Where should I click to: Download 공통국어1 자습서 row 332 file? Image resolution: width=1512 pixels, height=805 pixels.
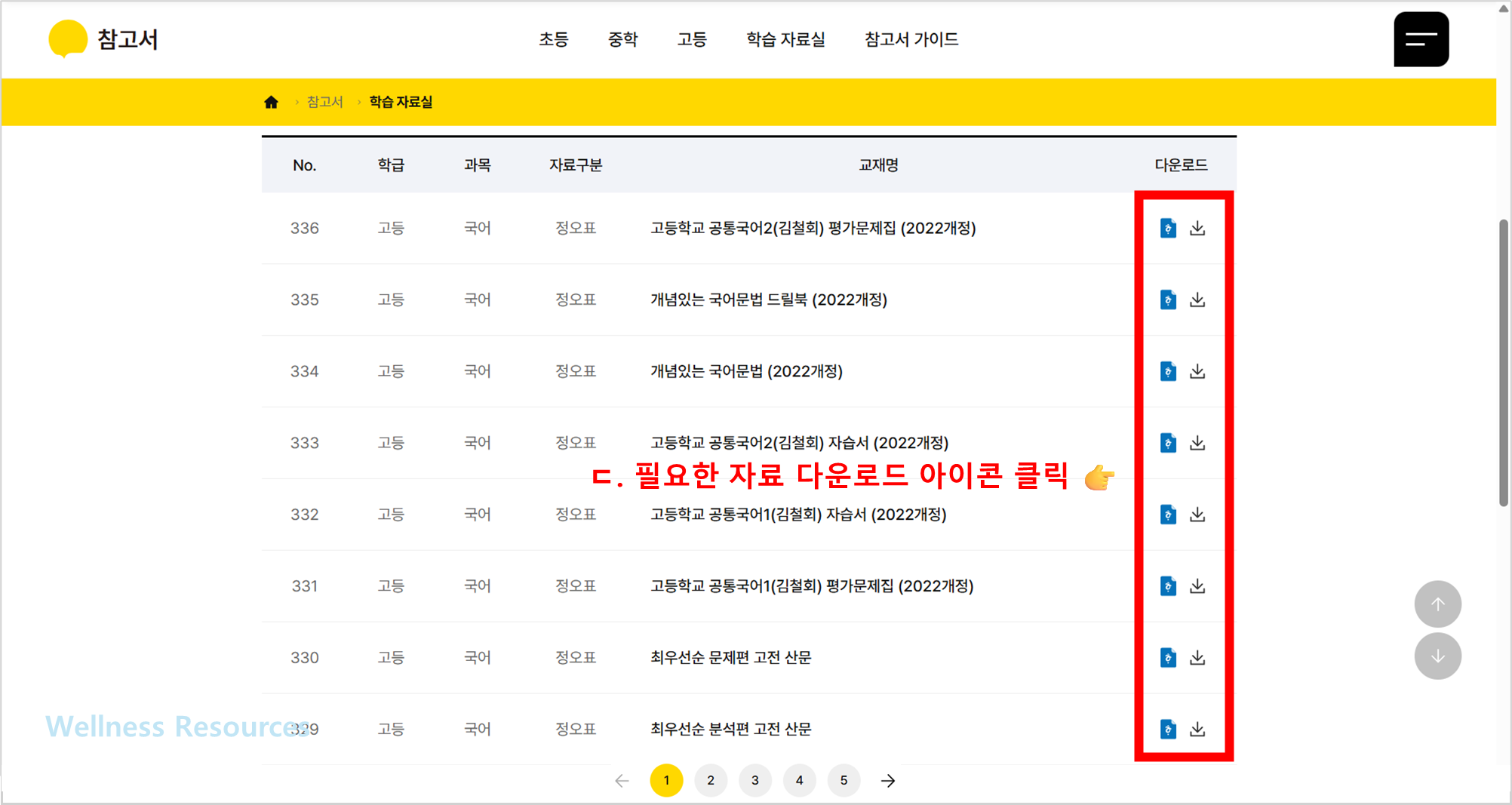coord(1197,515)
